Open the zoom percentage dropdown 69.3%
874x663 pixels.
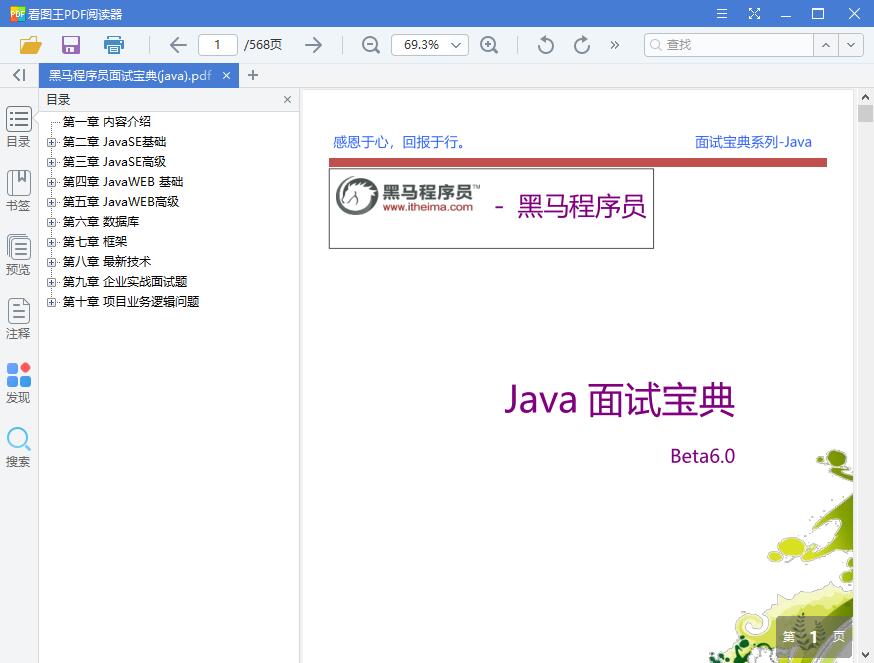430,45
